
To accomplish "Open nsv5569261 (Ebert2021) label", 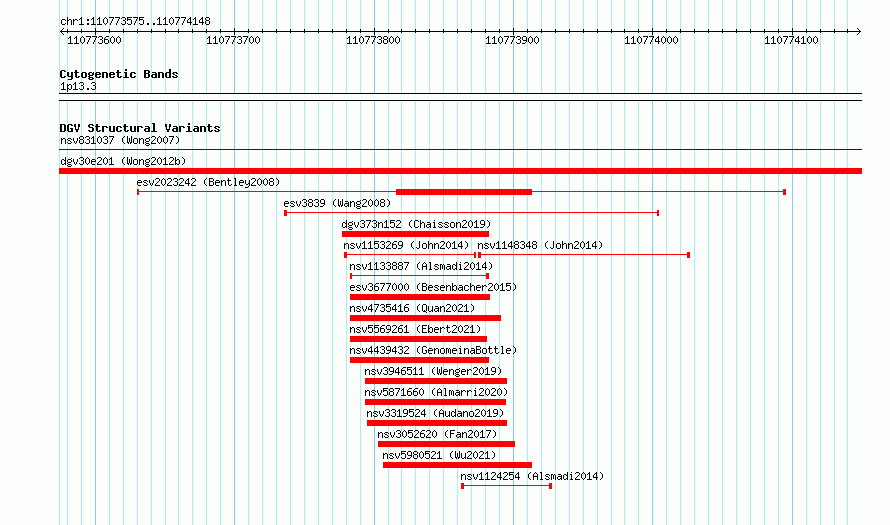I will [x=415, y=329].
